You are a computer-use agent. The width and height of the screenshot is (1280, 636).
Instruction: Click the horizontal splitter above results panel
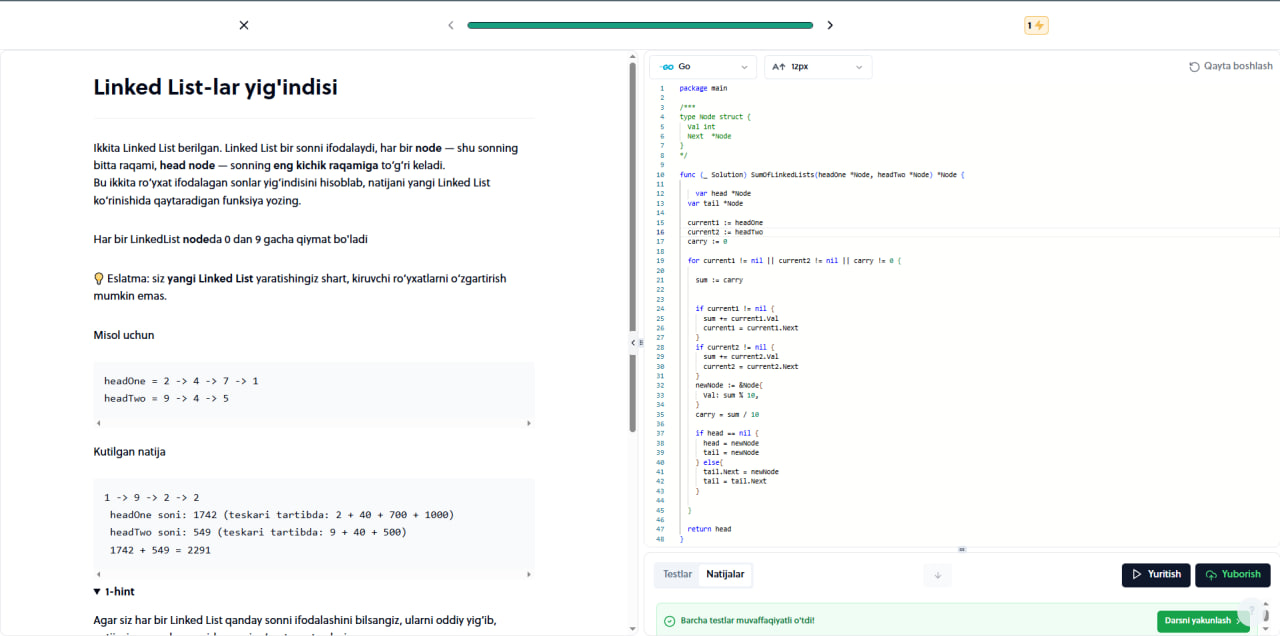pos(962,549)
